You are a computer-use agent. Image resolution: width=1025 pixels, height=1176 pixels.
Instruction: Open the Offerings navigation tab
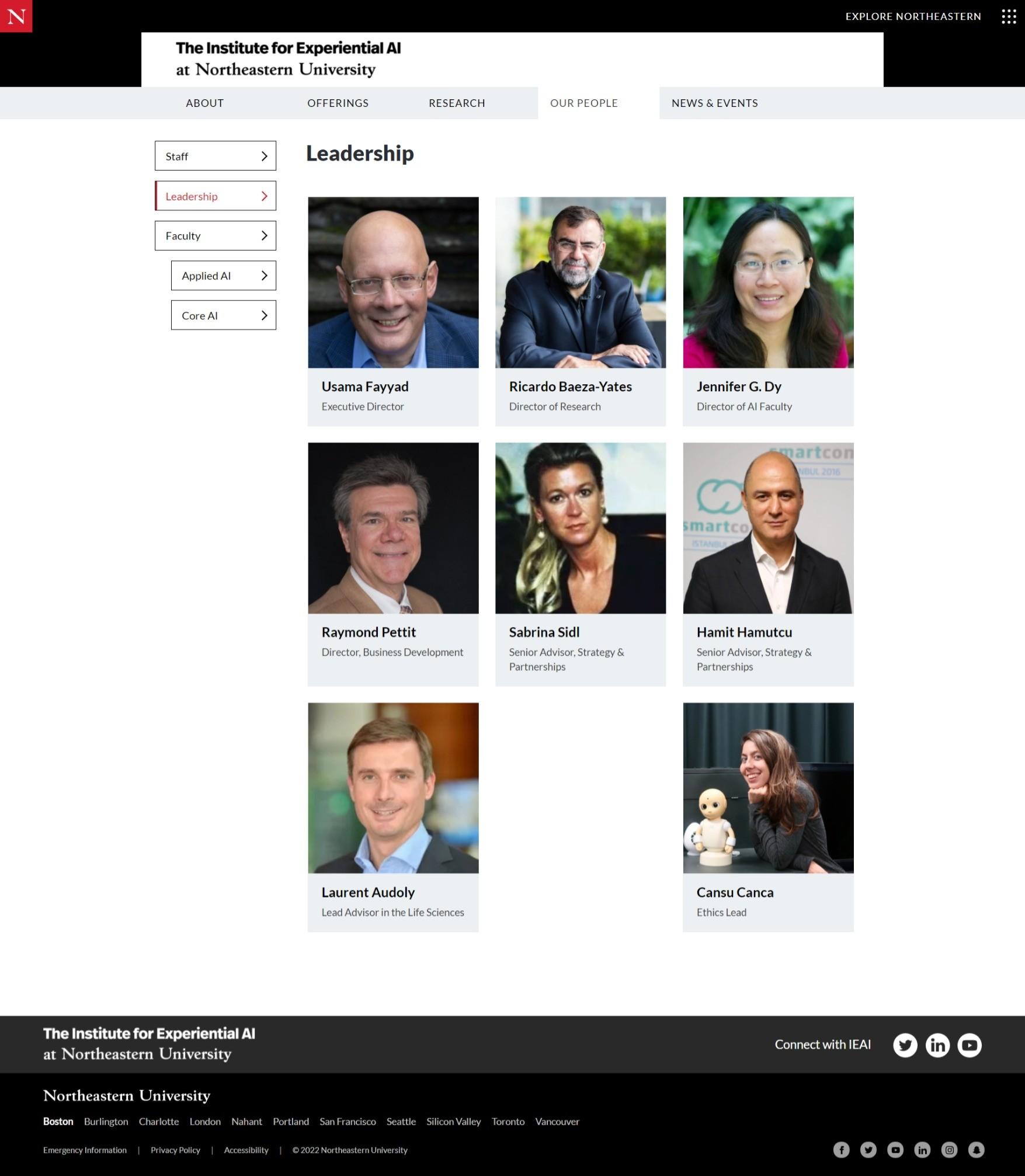[338, 103]
